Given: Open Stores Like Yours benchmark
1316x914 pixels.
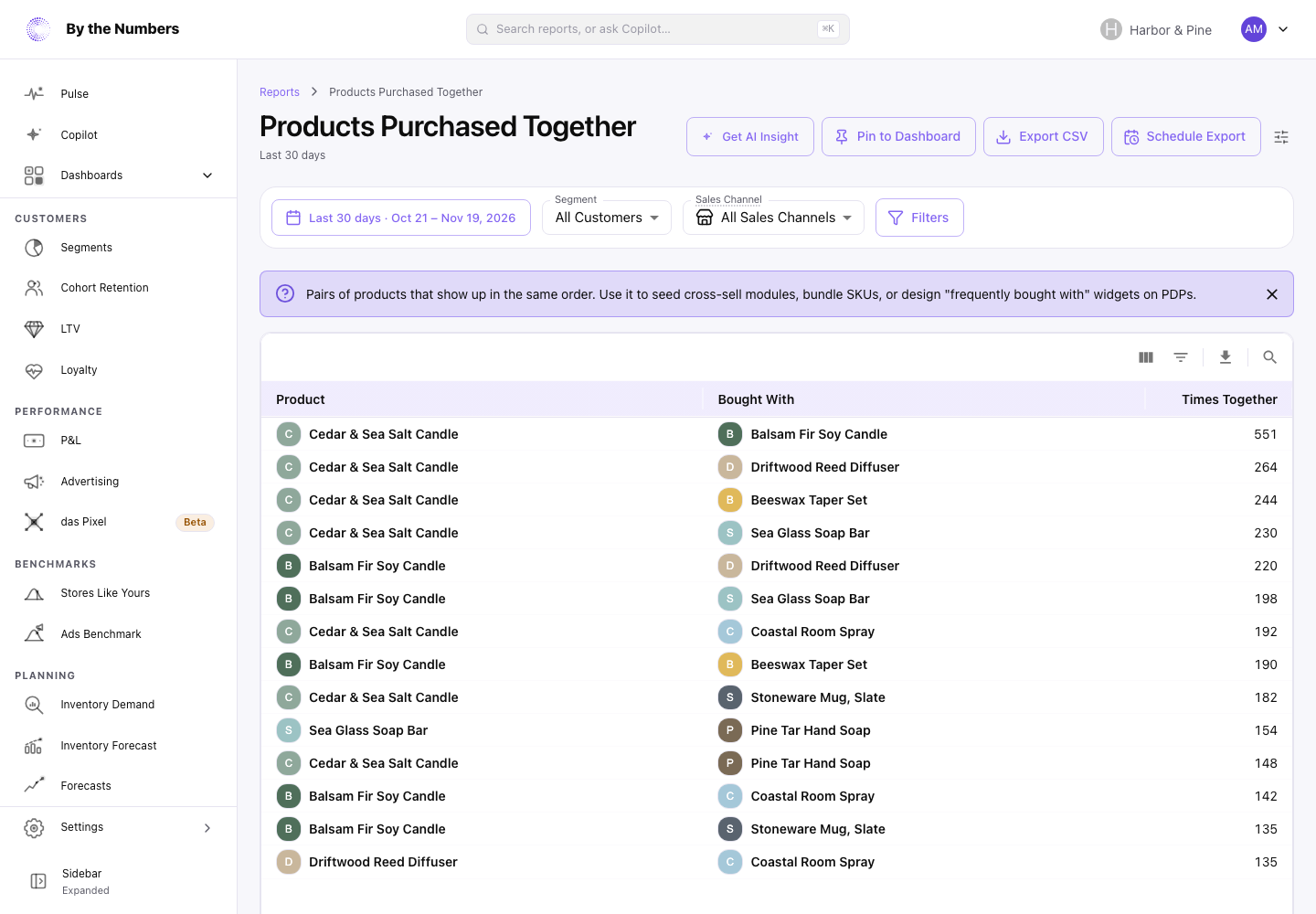Looking at the screenshot, I should [119, 593].
